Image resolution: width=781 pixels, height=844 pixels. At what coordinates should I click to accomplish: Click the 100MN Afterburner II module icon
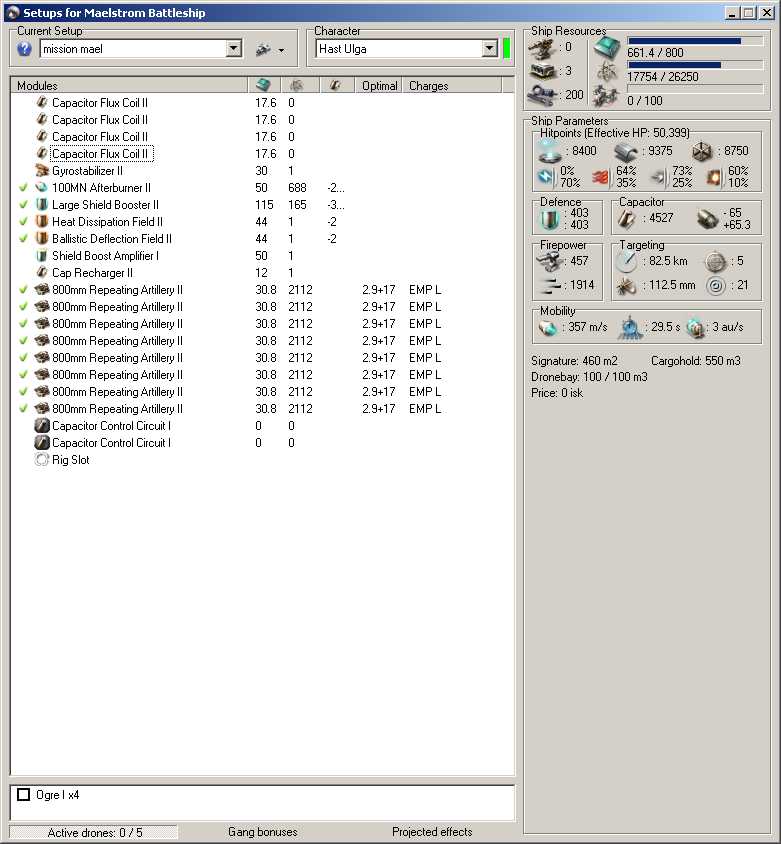pyautogui.click(x=42, y=188)
